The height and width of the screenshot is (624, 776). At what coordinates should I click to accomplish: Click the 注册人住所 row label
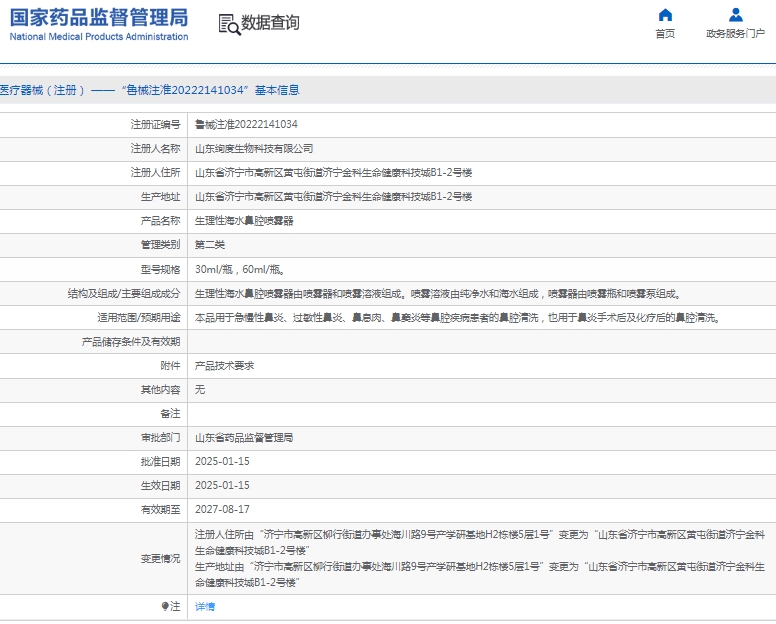(155, 173)
